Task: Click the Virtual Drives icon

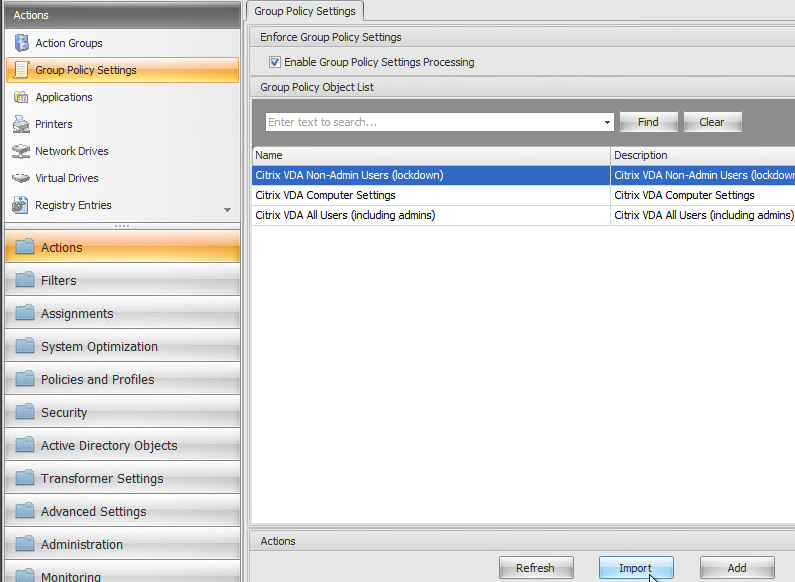Action: coord(21,178)
